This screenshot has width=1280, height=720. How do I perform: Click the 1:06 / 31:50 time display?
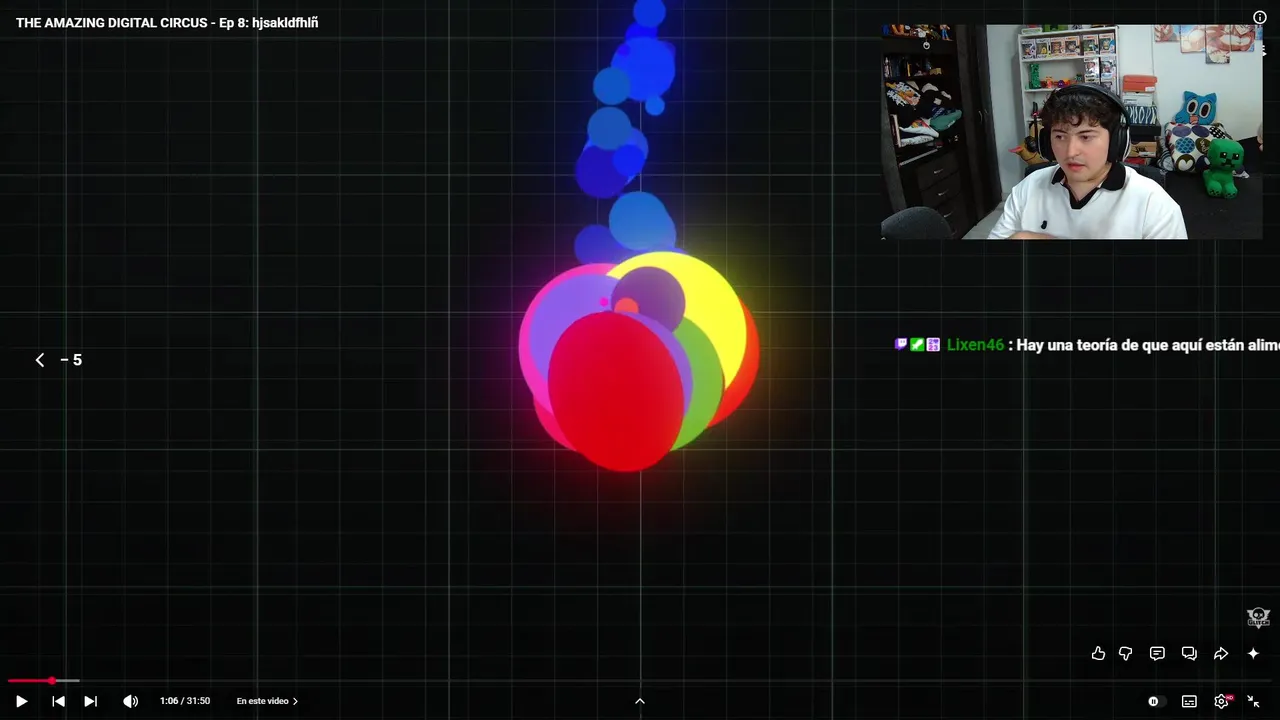[x=185, y=701]
